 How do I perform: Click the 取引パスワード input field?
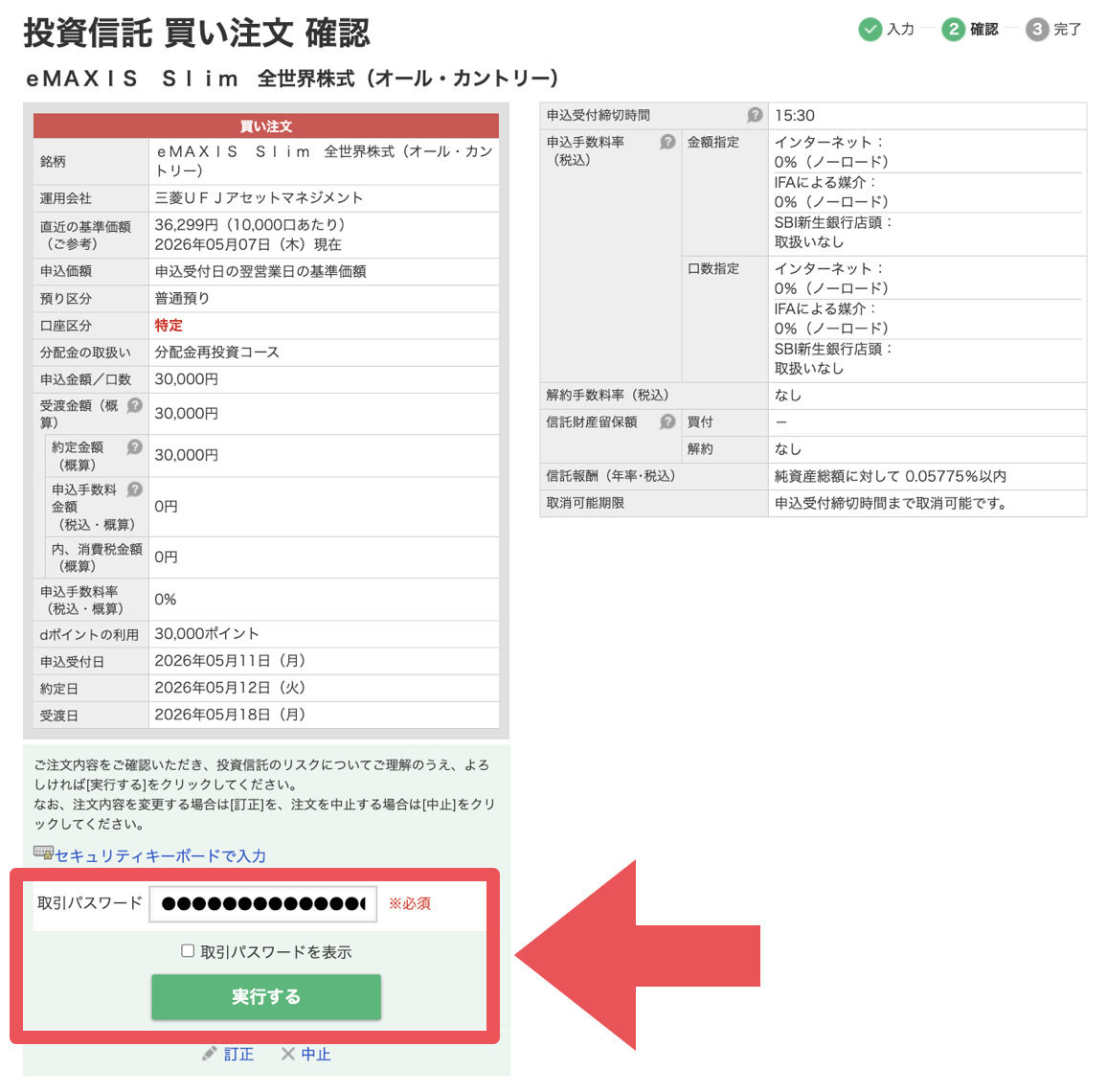coord(262,903)
